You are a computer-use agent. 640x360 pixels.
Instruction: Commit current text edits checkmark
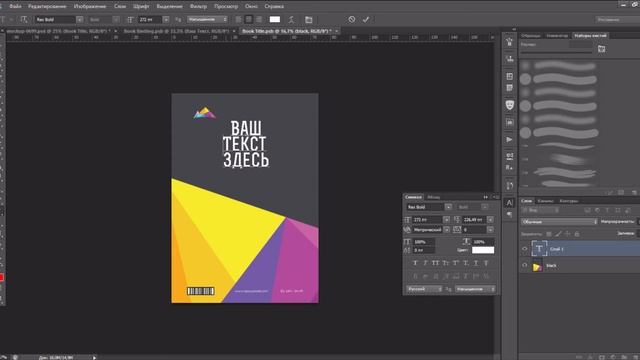click(x=366, y=19)
